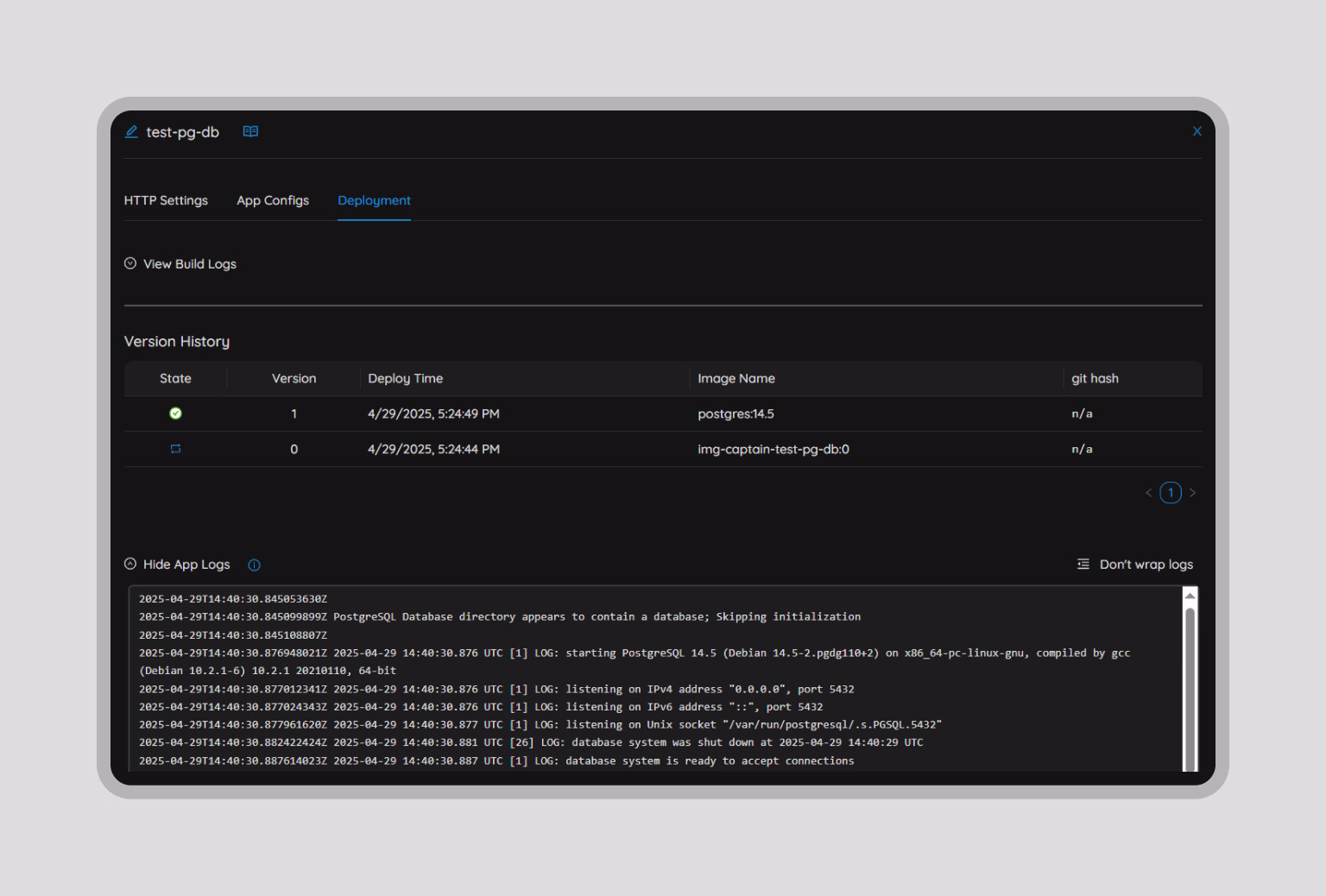Go to the previous page arrow in version history
The height and width of the screenshot is (896, 1326).
tap(1149, 493)
